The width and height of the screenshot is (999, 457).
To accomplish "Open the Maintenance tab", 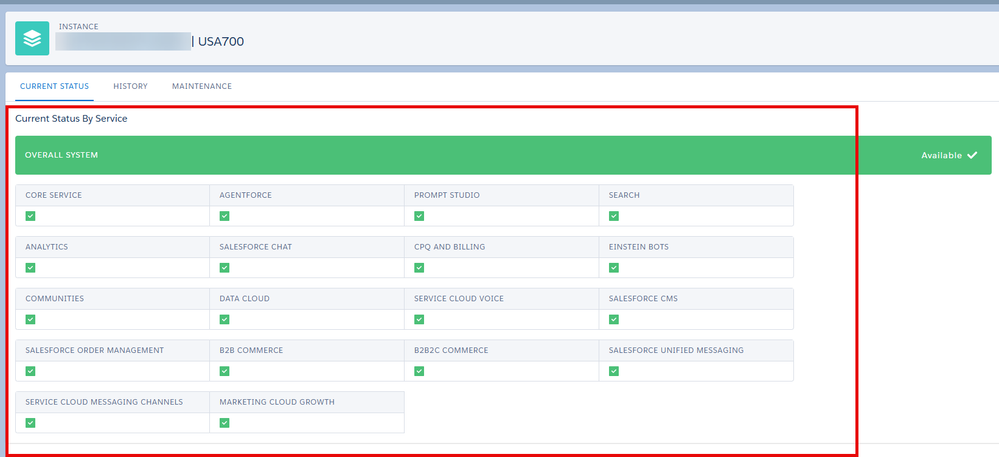I will tap(201, 86).
